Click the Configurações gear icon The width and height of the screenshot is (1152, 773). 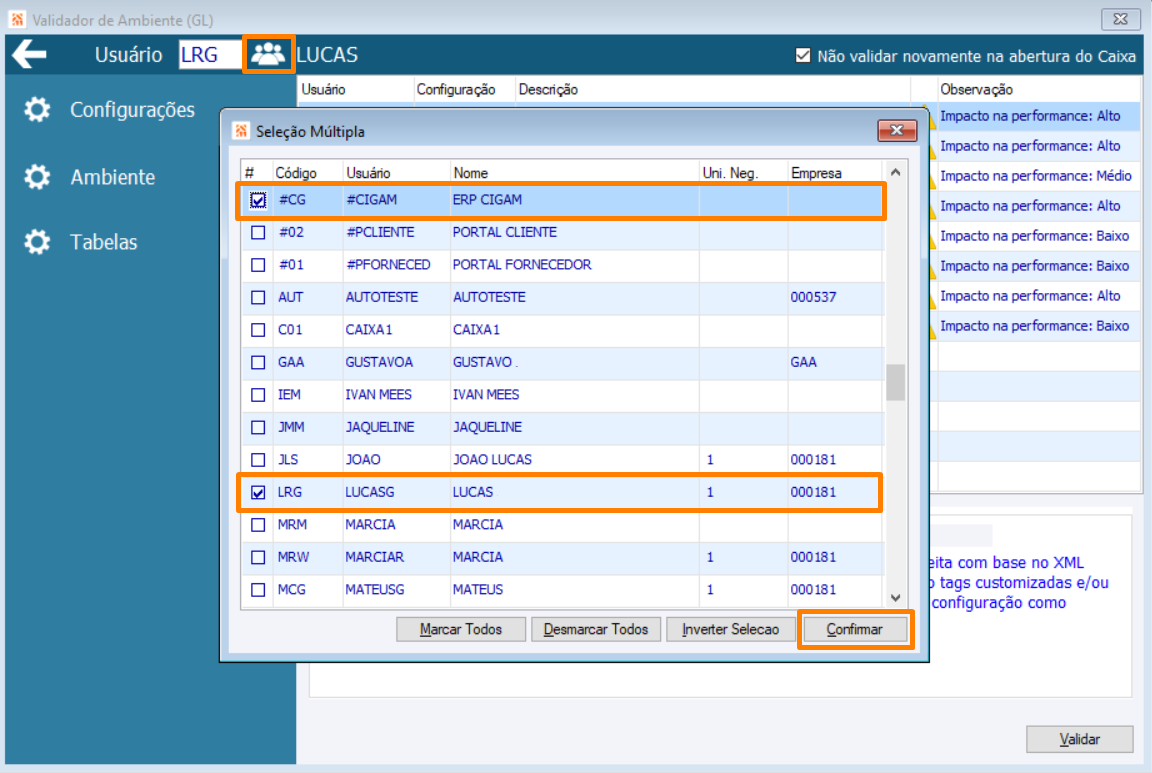point(37,109)
